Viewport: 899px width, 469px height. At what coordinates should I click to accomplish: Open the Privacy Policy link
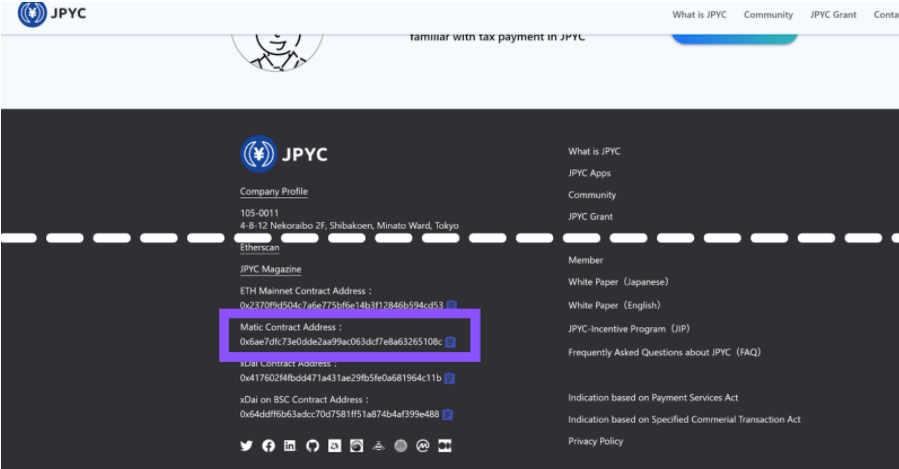(595, 441)
